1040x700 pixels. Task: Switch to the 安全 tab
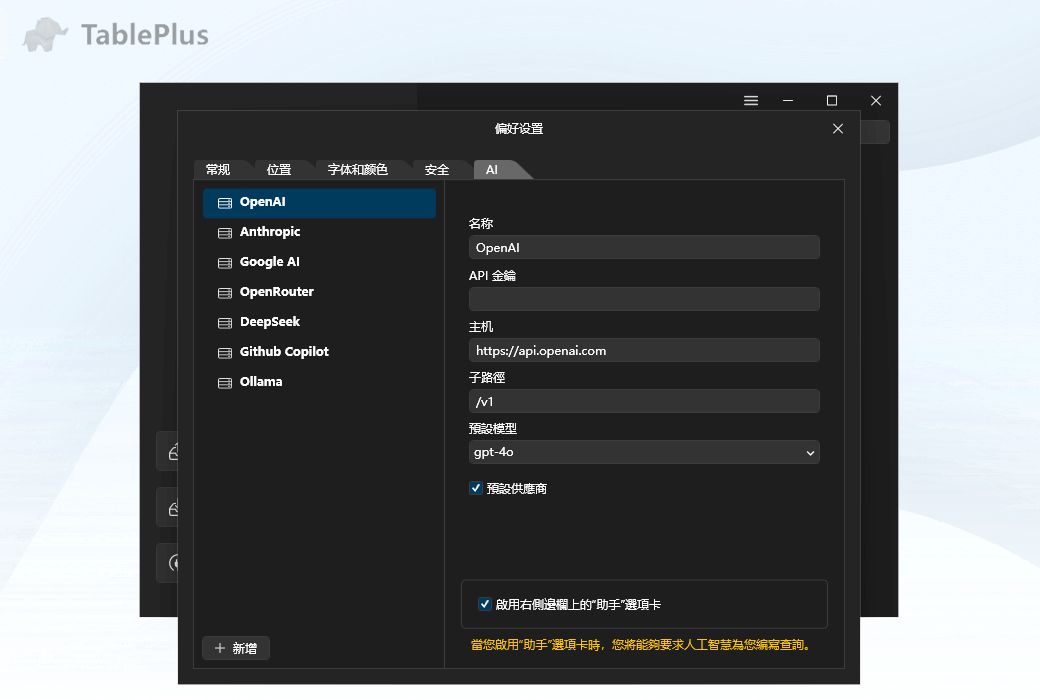[437, 169]
